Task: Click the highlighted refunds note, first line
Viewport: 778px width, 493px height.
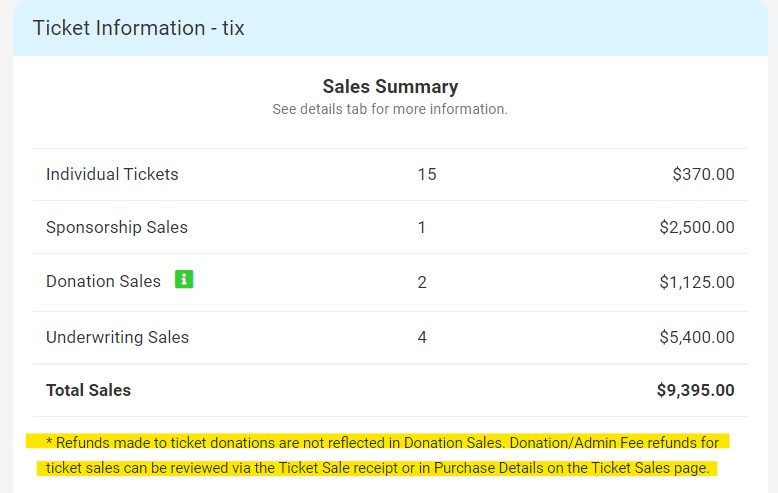Action: 382,442
